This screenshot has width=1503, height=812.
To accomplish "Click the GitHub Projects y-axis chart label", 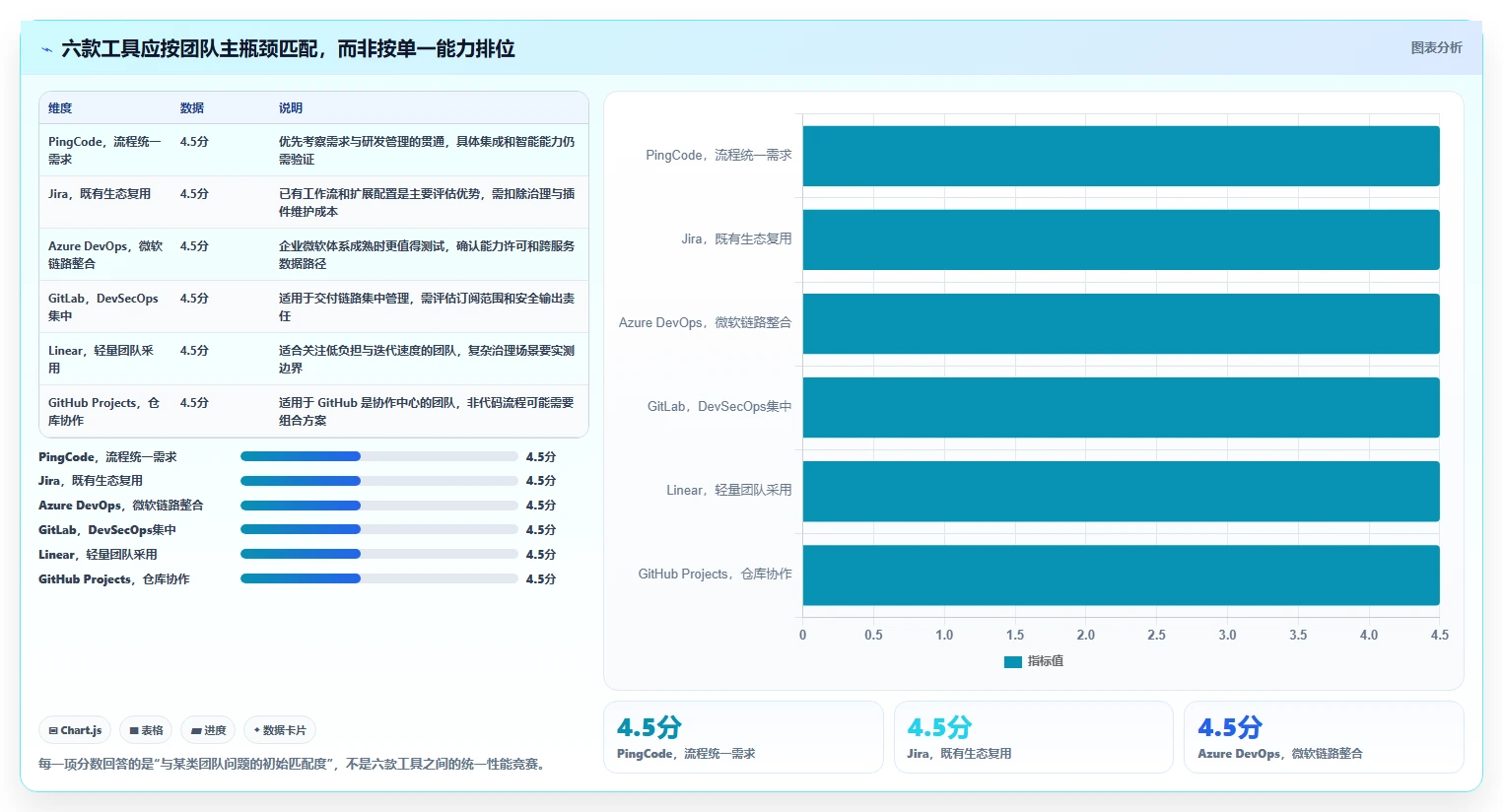I will point(715,575).
